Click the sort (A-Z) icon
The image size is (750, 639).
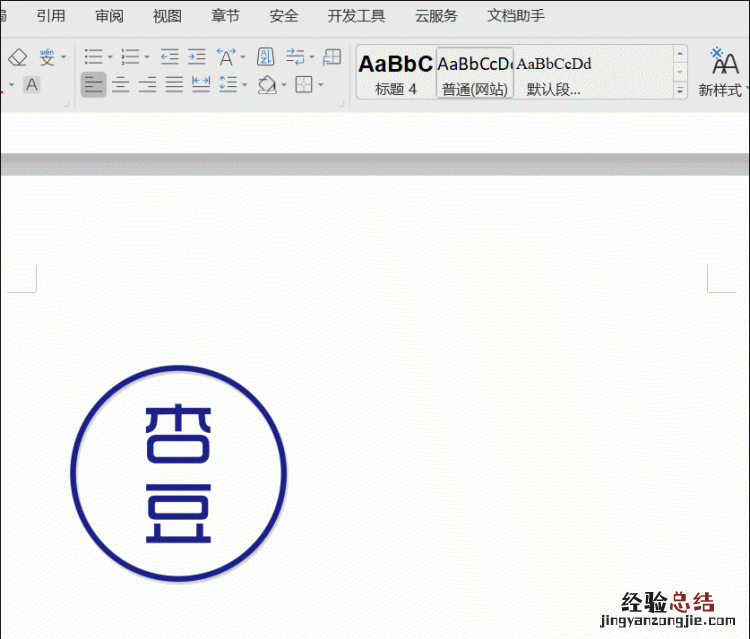pyautogui.click(x=265, y=57)
